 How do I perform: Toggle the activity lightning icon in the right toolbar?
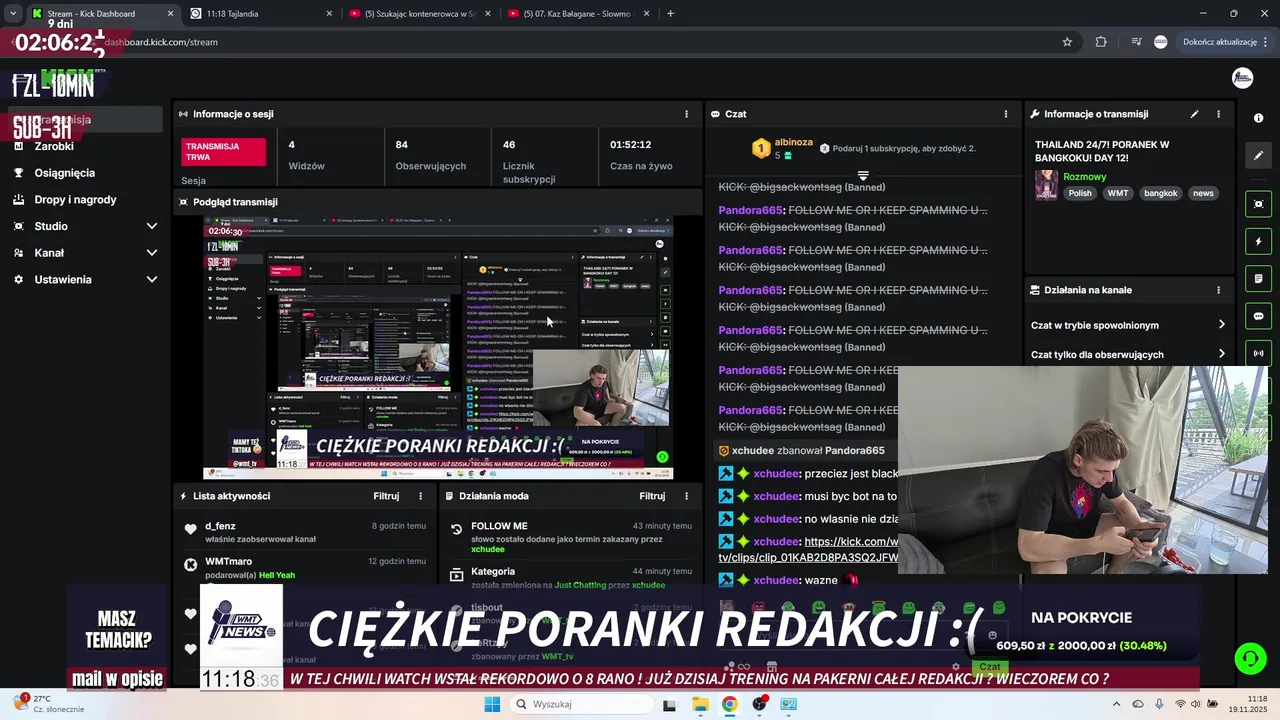pos(1258,241)
